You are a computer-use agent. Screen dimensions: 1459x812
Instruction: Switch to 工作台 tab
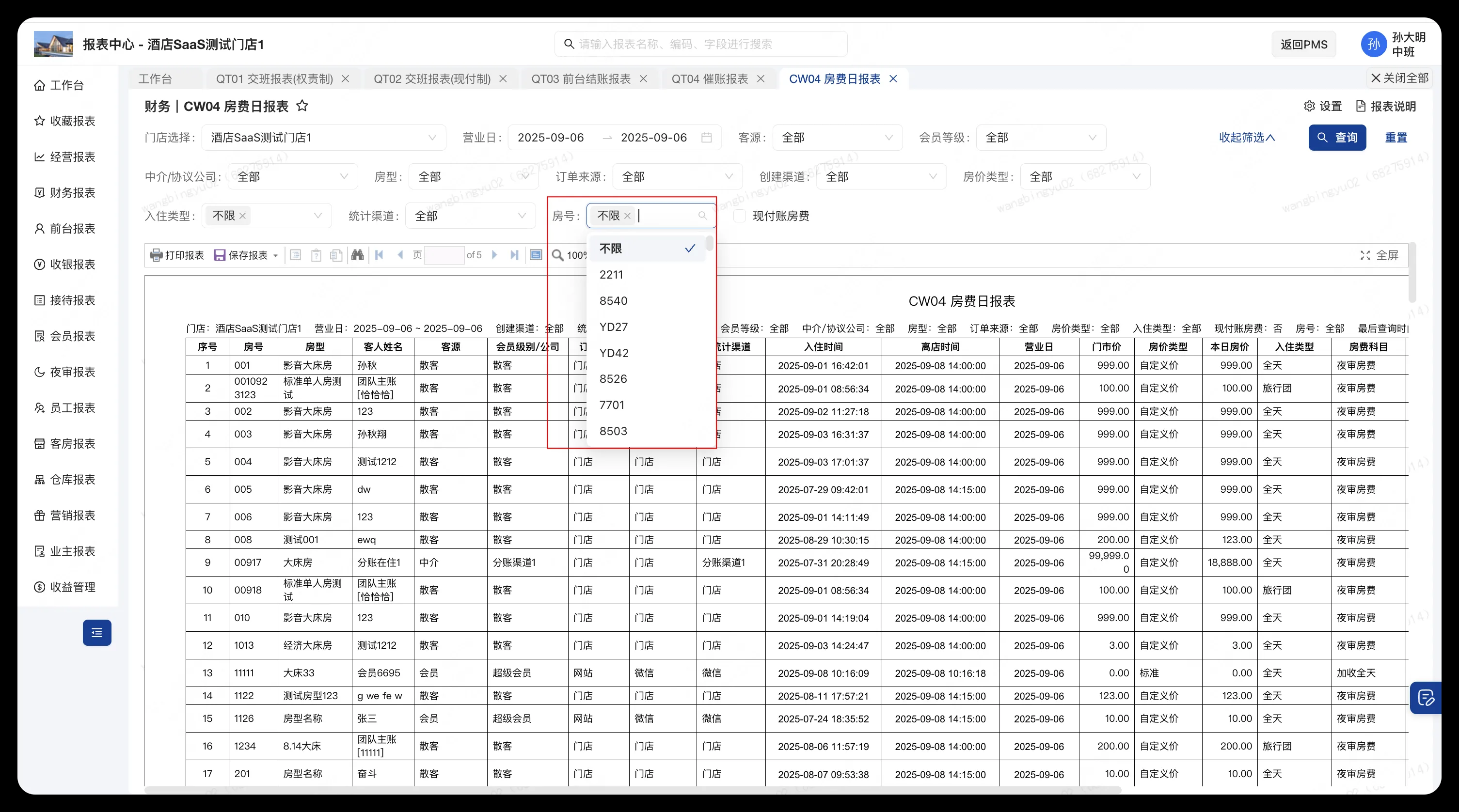(155, 78)
